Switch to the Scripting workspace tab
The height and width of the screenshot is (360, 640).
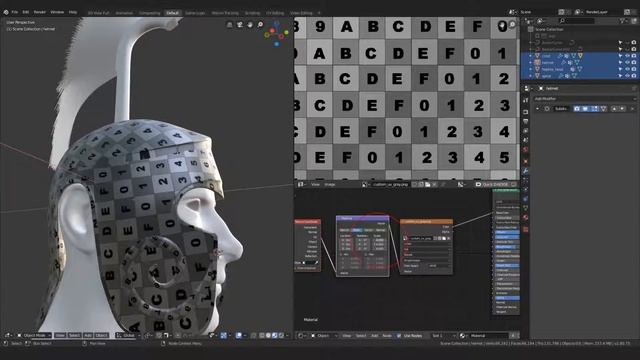click(x=252, y=13)
